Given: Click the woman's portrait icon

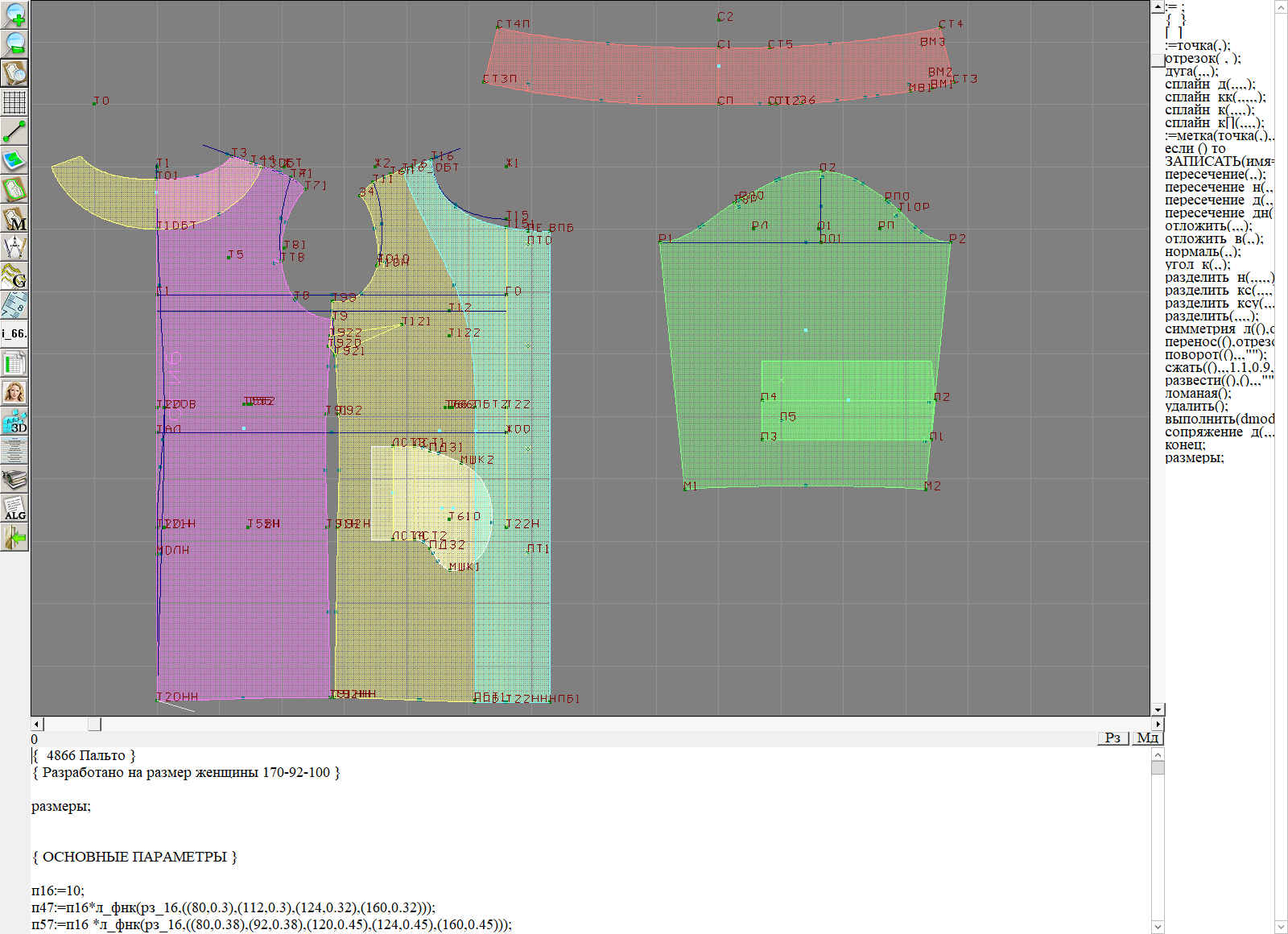Looking at the screenshot, I should [14, 393].
